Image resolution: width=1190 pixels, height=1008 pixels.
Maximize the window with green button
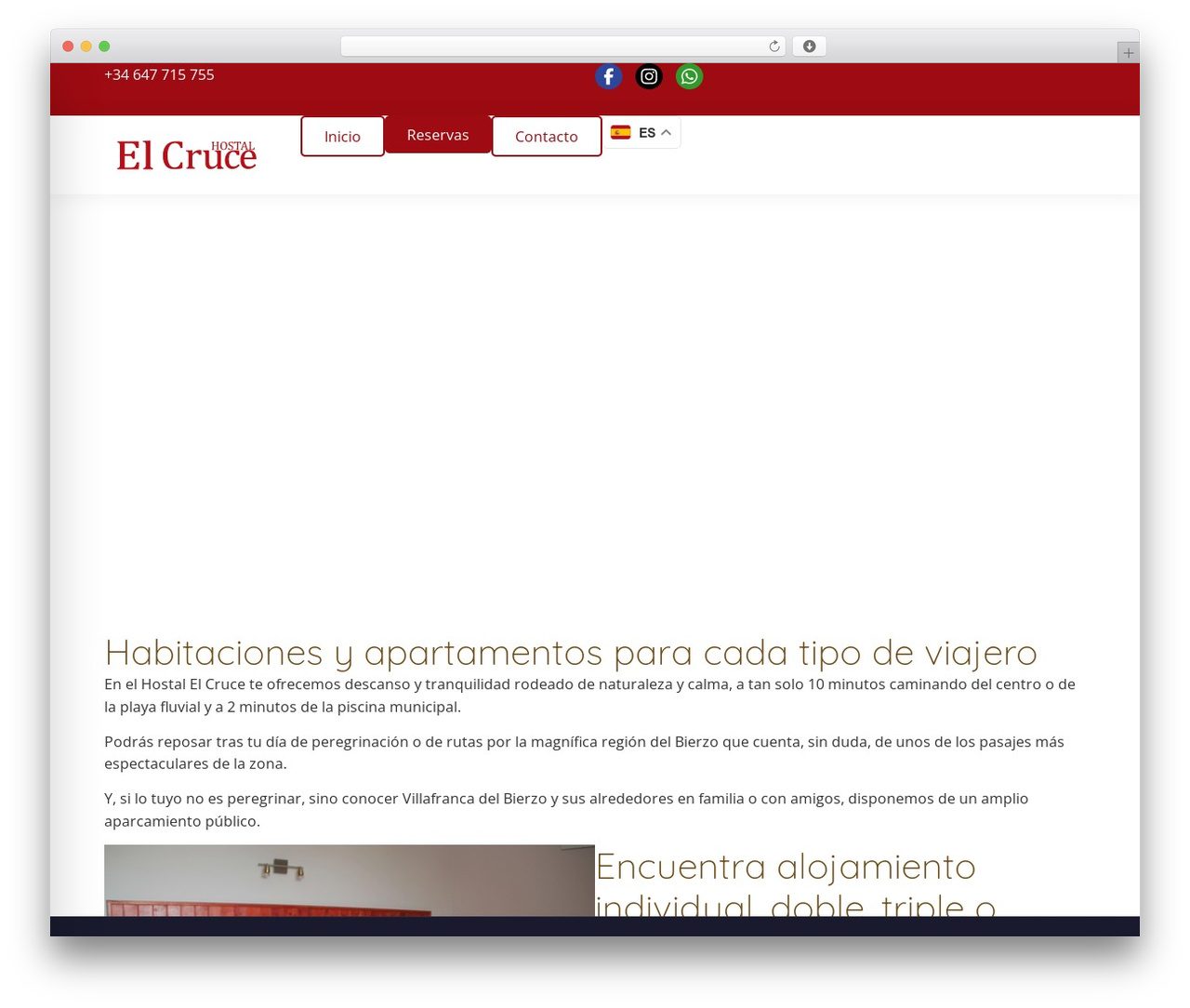pos(104,46)
